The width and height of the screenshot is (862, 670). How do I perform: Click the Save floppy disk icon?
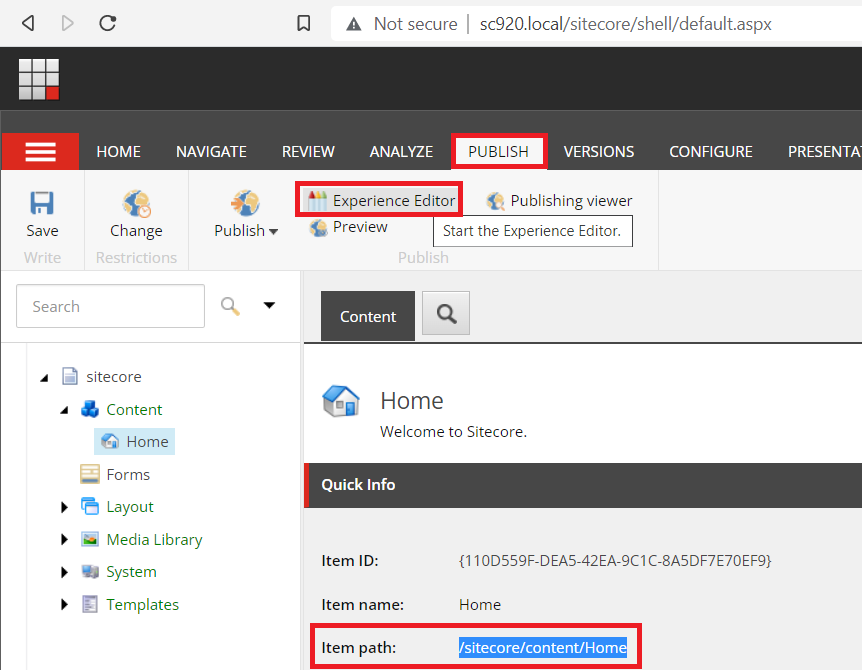[42, 204]
